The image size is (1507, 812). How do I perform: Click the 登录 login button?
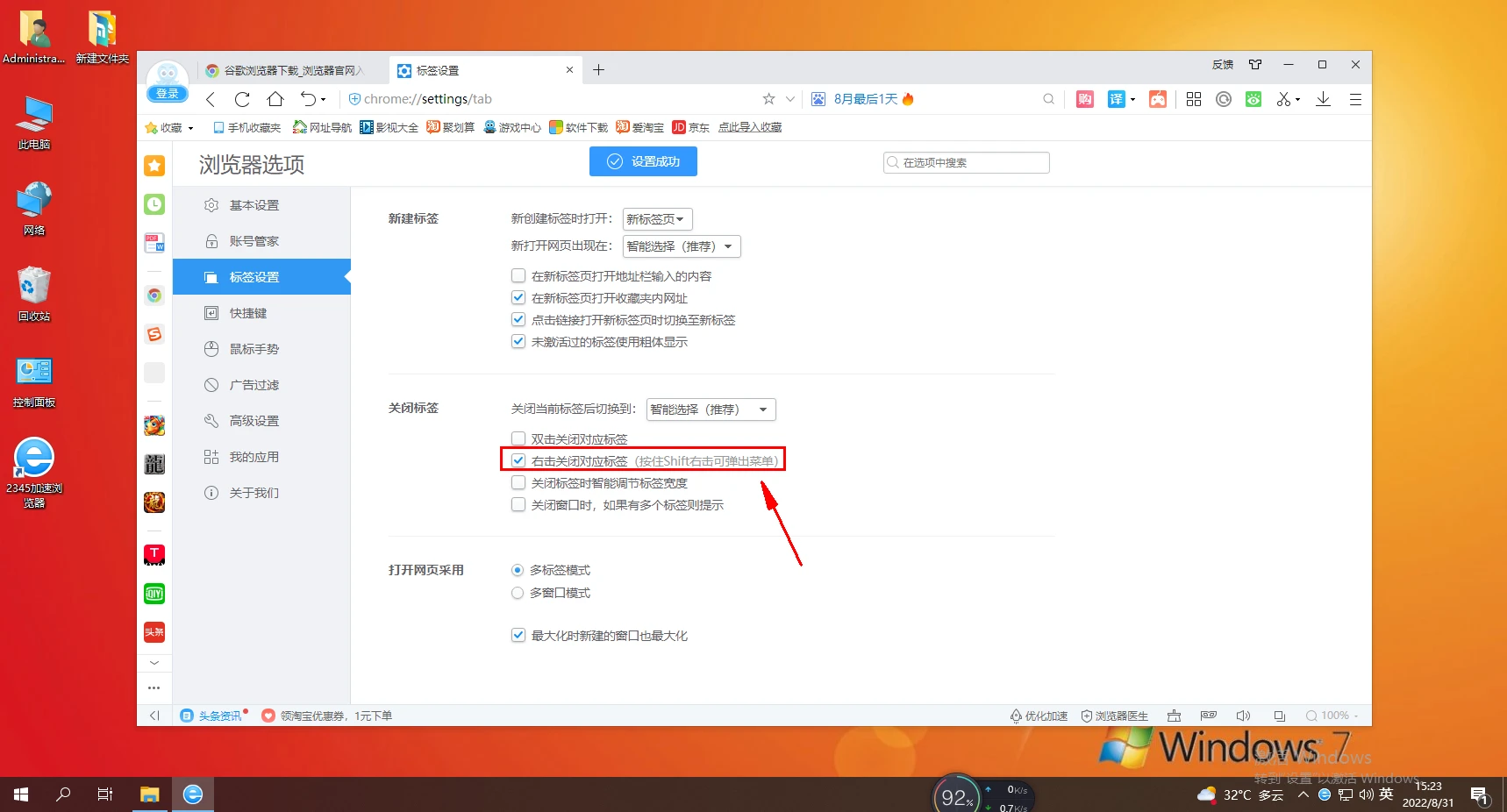(167, 94)
